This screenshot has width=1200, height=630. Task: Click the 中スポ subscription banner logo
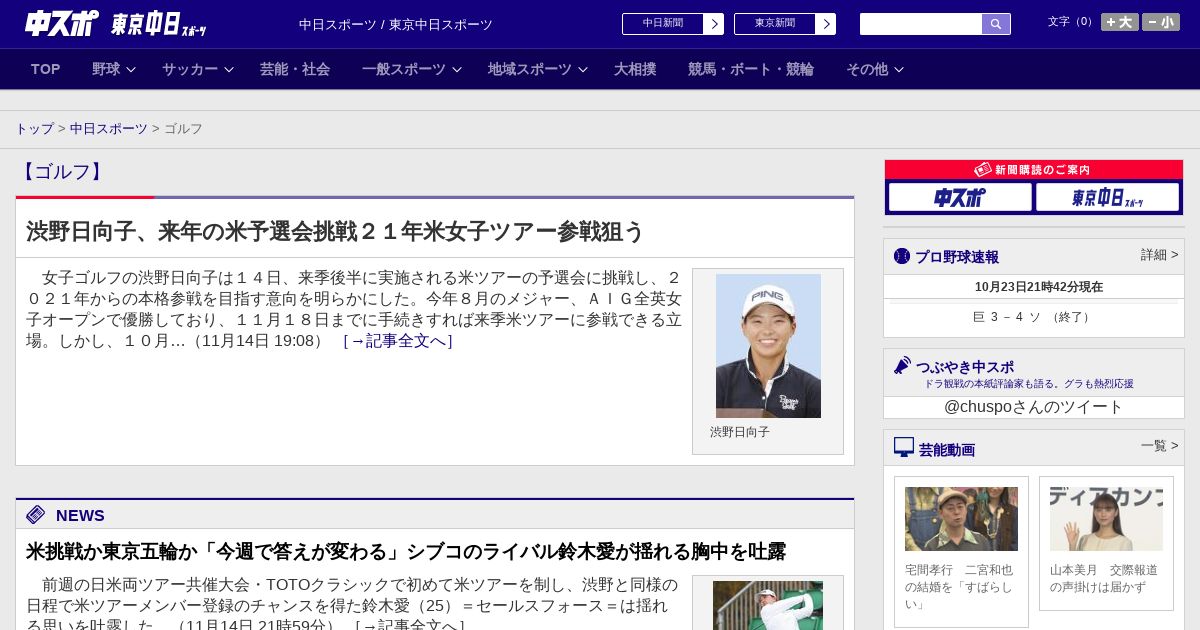960,198
